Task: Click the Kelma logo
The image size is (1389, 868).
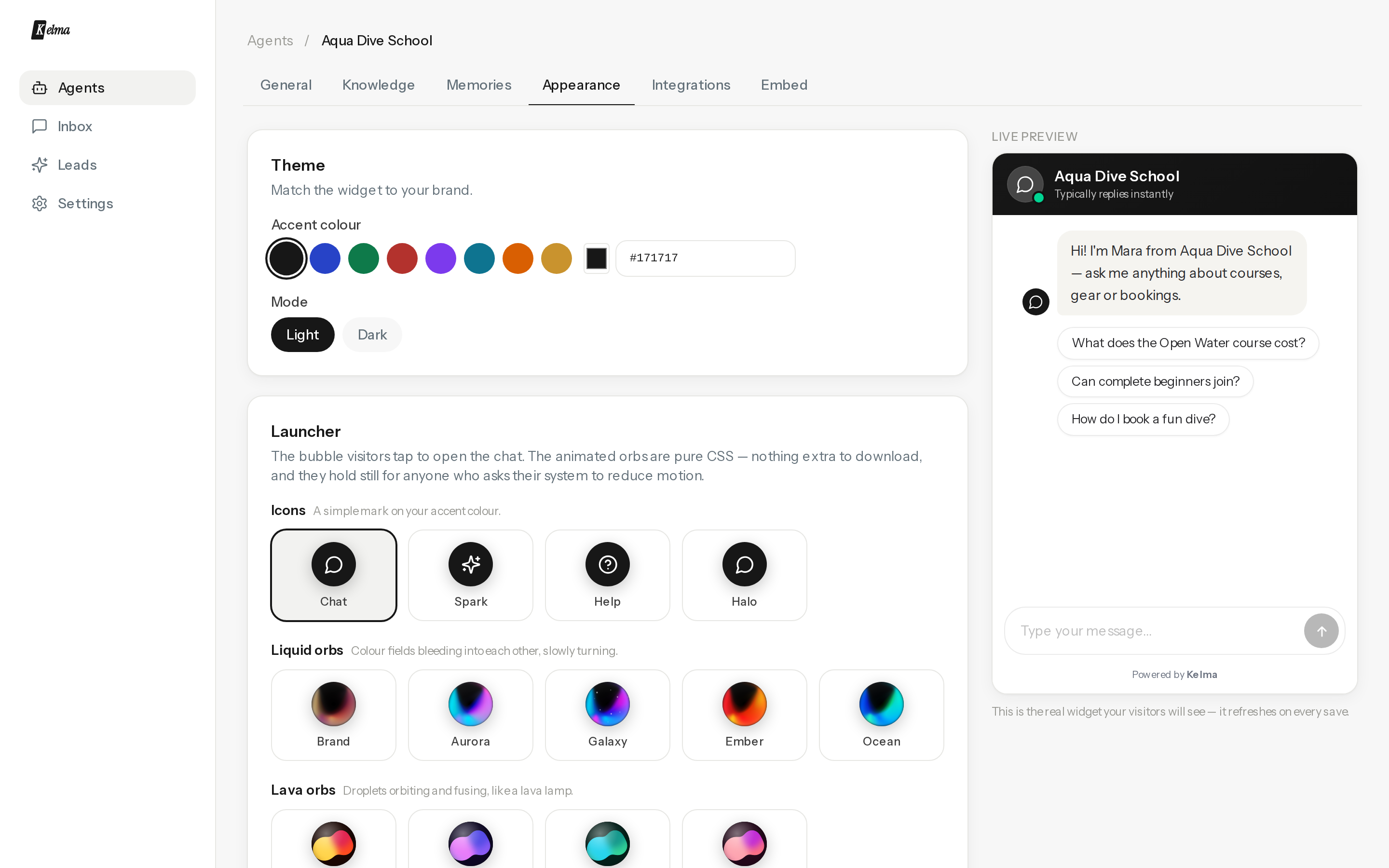Action: [x=51, y=30]
